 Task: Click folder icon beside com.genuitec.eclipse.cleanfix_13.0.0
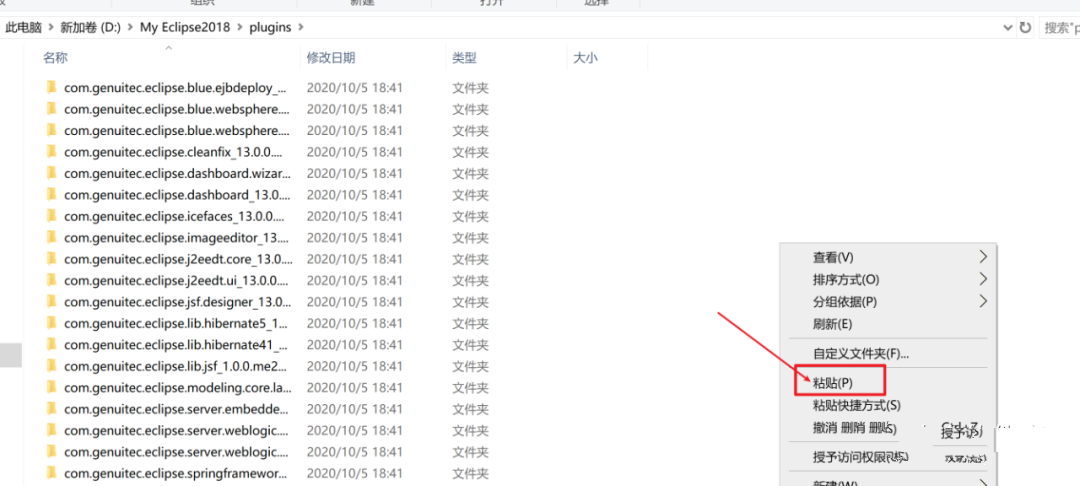[50, 151]
